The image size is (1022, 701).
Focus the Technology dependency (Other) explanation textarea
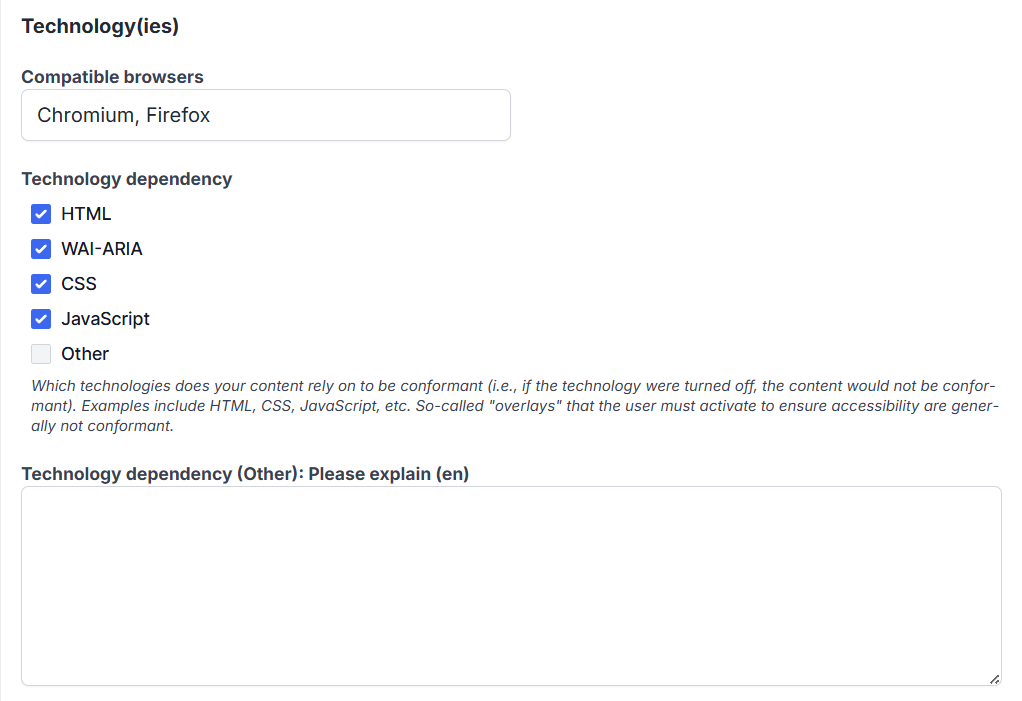511,586
